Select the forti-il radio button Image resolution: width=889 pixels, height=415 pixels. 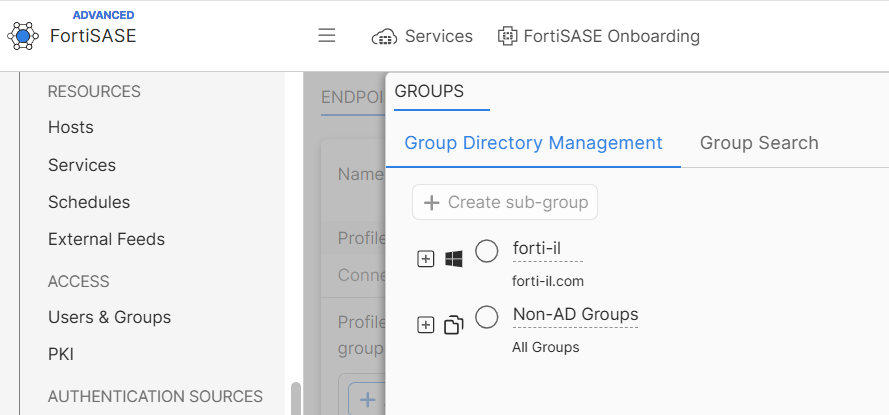(487, 251)
